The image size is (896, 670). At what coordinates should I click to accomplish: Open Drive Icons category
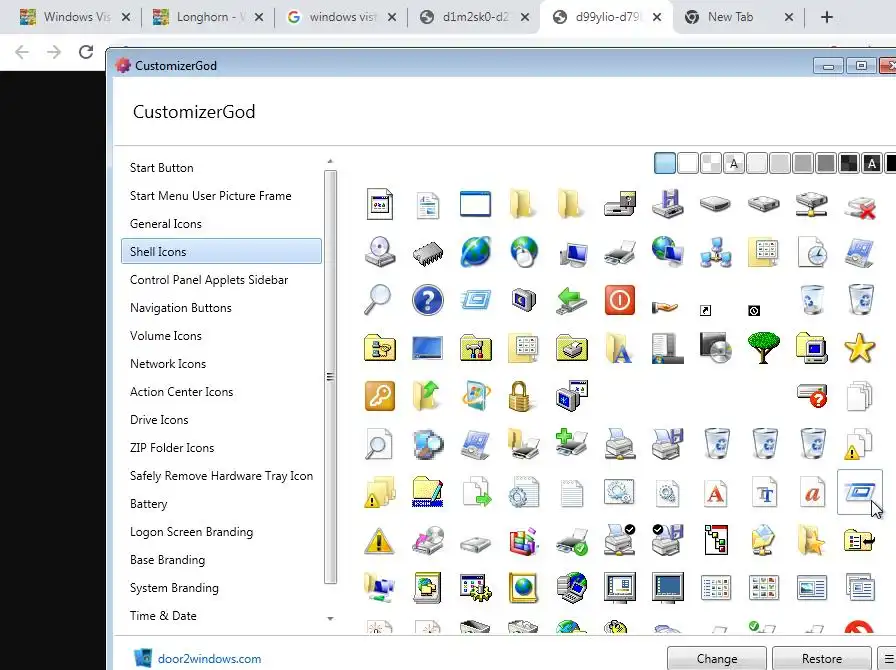[159, 420]
